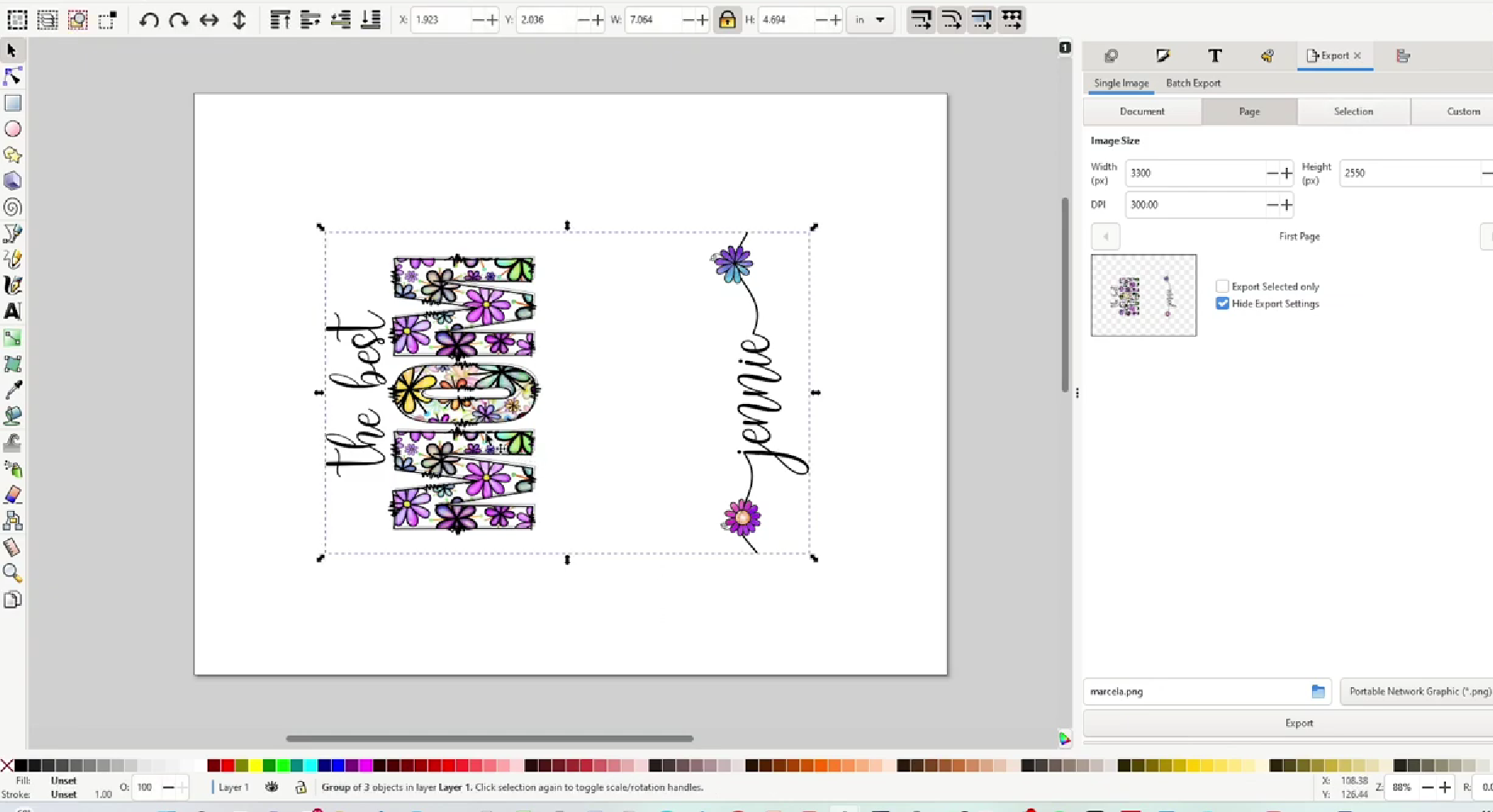
Task: Switch to Single Image tab
Action: [x=1121, y=83]
